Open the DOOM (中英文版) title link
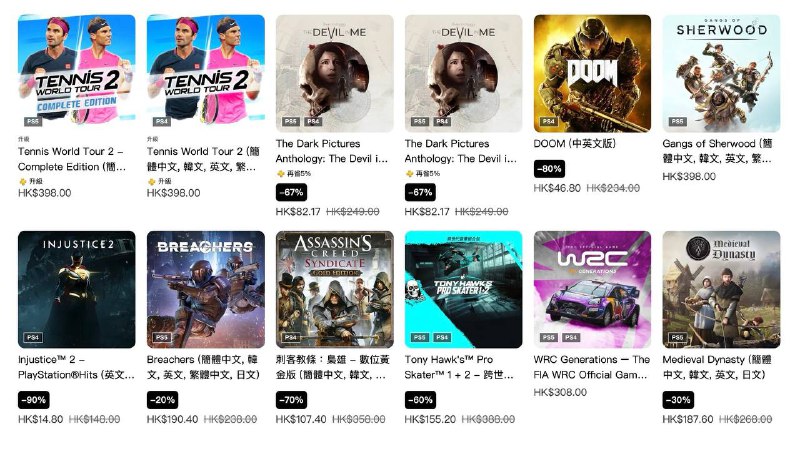Viewport: 800px width, 449px height. click(x=574, y=144)
